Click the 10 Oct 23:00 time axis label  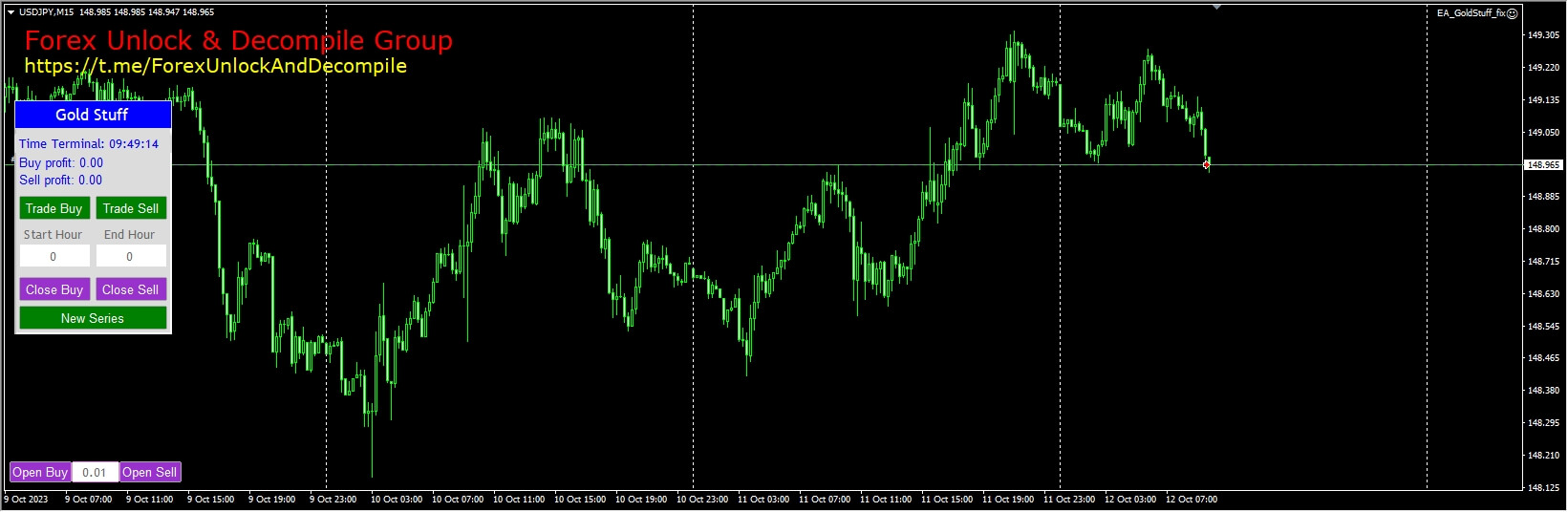pos(702,500)
